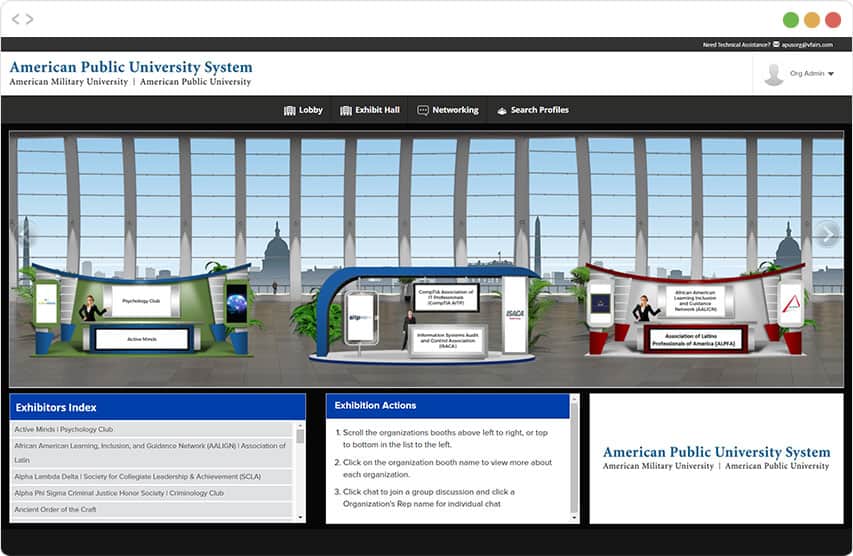This screenshot has width=853, height=556.
Task: Open the African American Learning Inclusion Network sign
Action: tap(696, 301)
